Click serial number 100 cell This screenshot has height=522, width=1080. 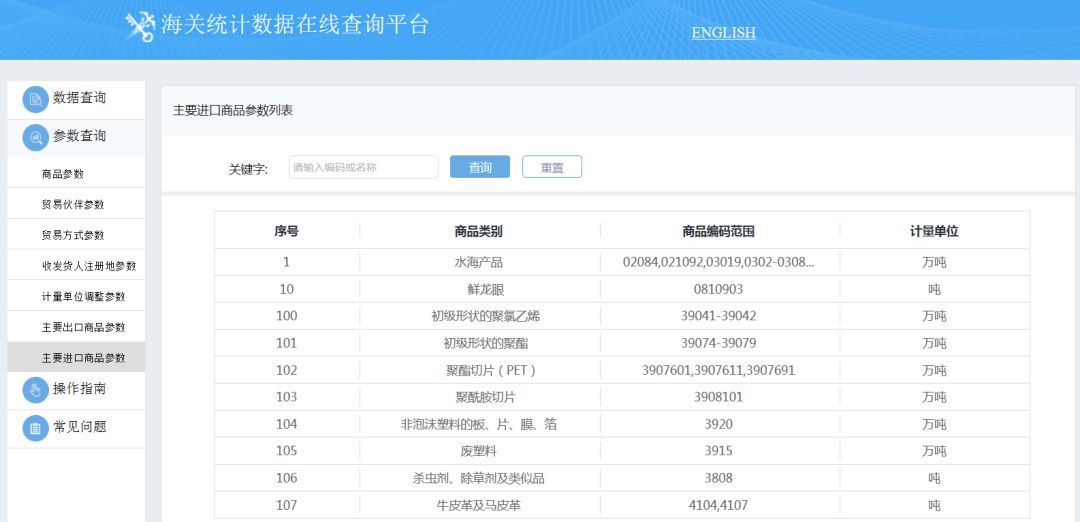pos(287,316)
